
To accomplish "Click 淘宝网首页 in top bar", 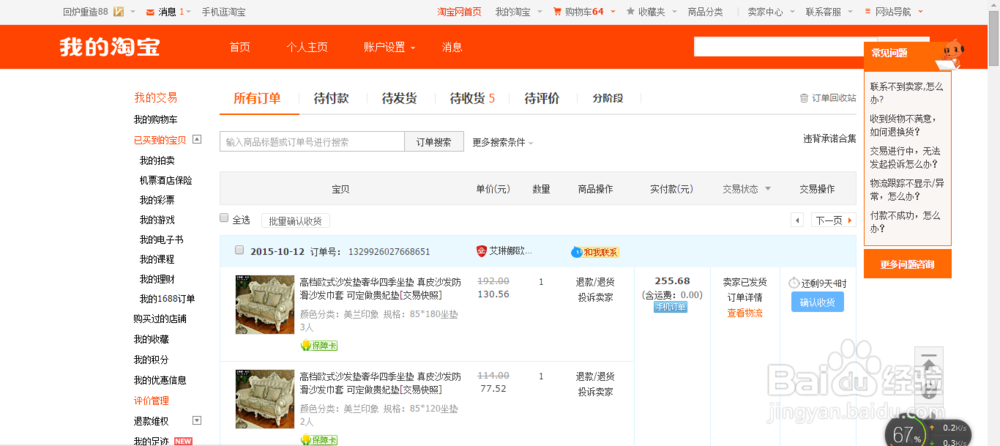I will [459, 11].
